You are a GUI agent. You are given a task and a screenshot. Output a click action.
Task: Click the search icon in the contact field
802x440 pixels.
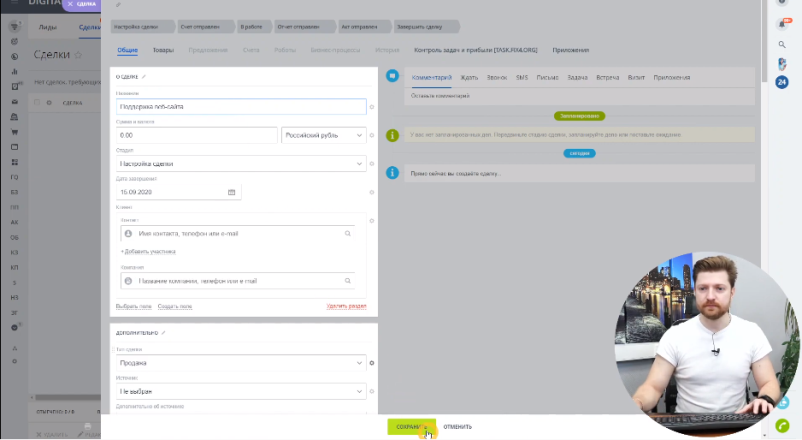pyautogui.click(x=348, y=233)
